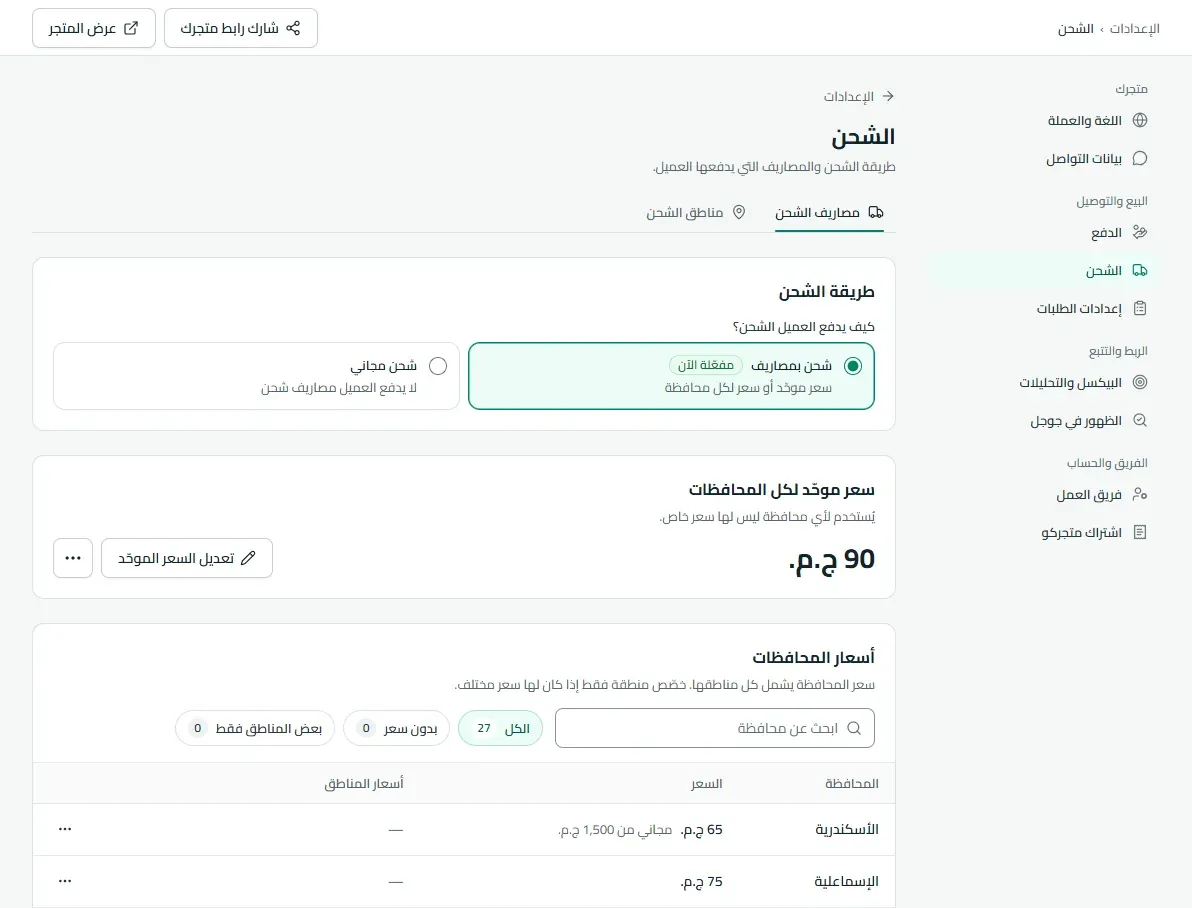Click the external link icon in عرض المتجر
Image resolution: width=1192 pixels, height=908 pixels.
(x=131, y=28)
